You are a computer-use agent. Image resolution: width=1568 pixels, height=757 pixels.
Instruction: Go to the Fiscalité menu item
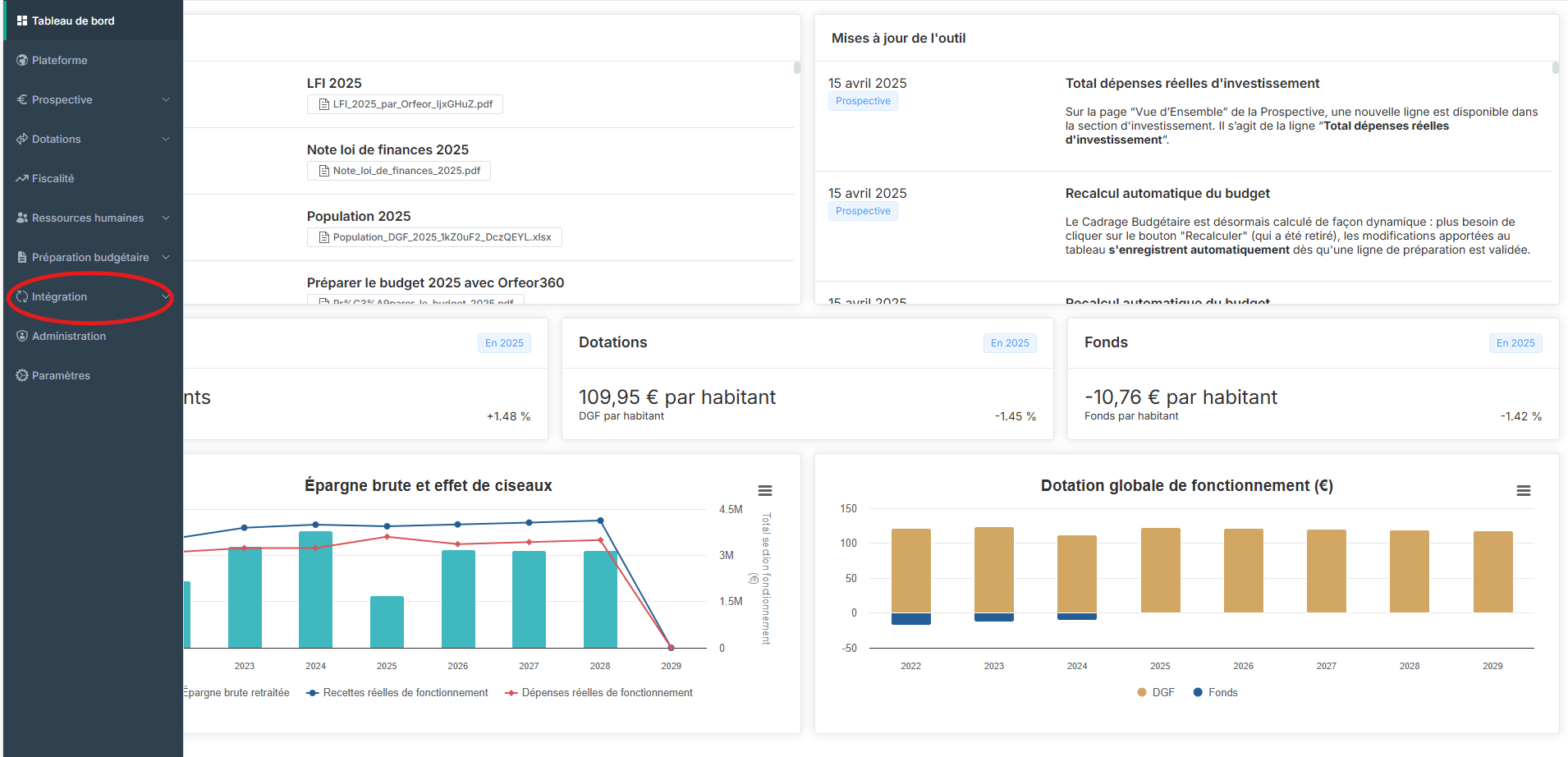(53, 178)
